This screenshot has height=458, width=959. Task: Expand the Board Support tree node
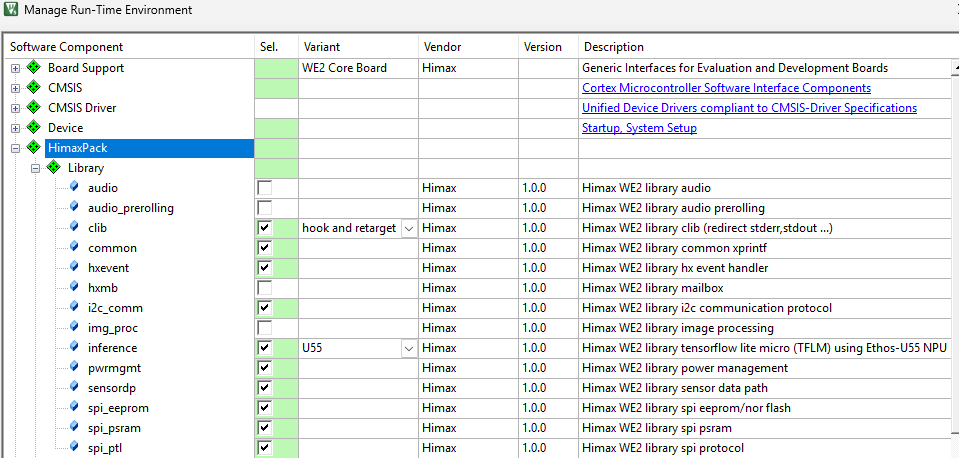point(15,68)
